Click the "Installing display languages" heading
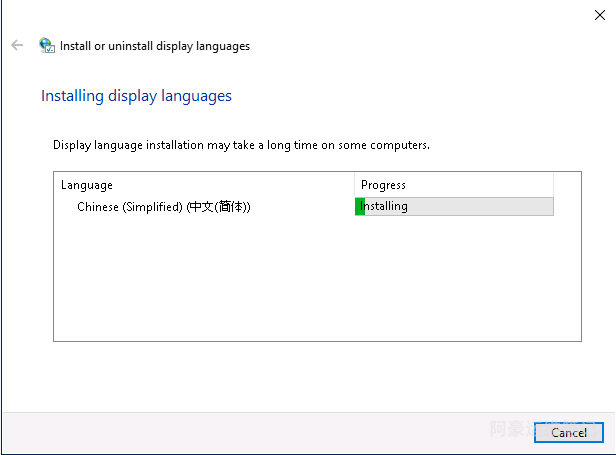This screenshot has width=616, height=455. 136,96
